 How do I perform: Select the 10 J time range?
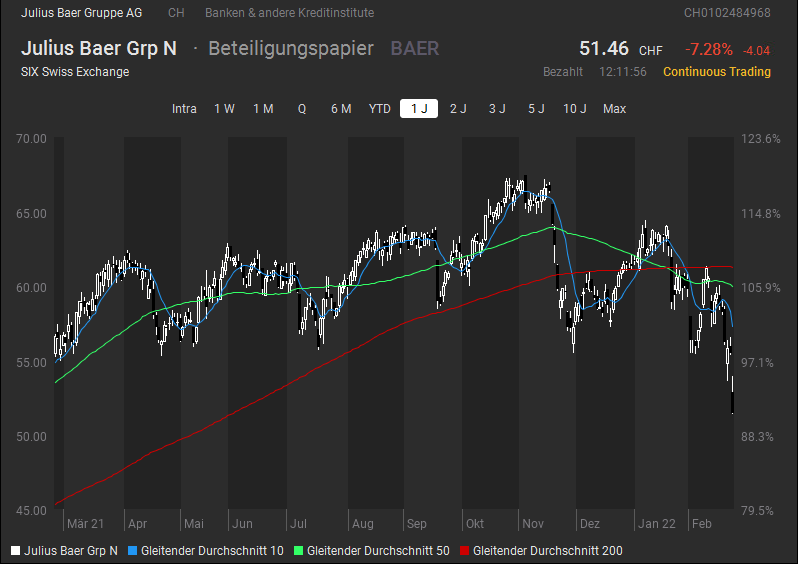click(x=575, y=109)
